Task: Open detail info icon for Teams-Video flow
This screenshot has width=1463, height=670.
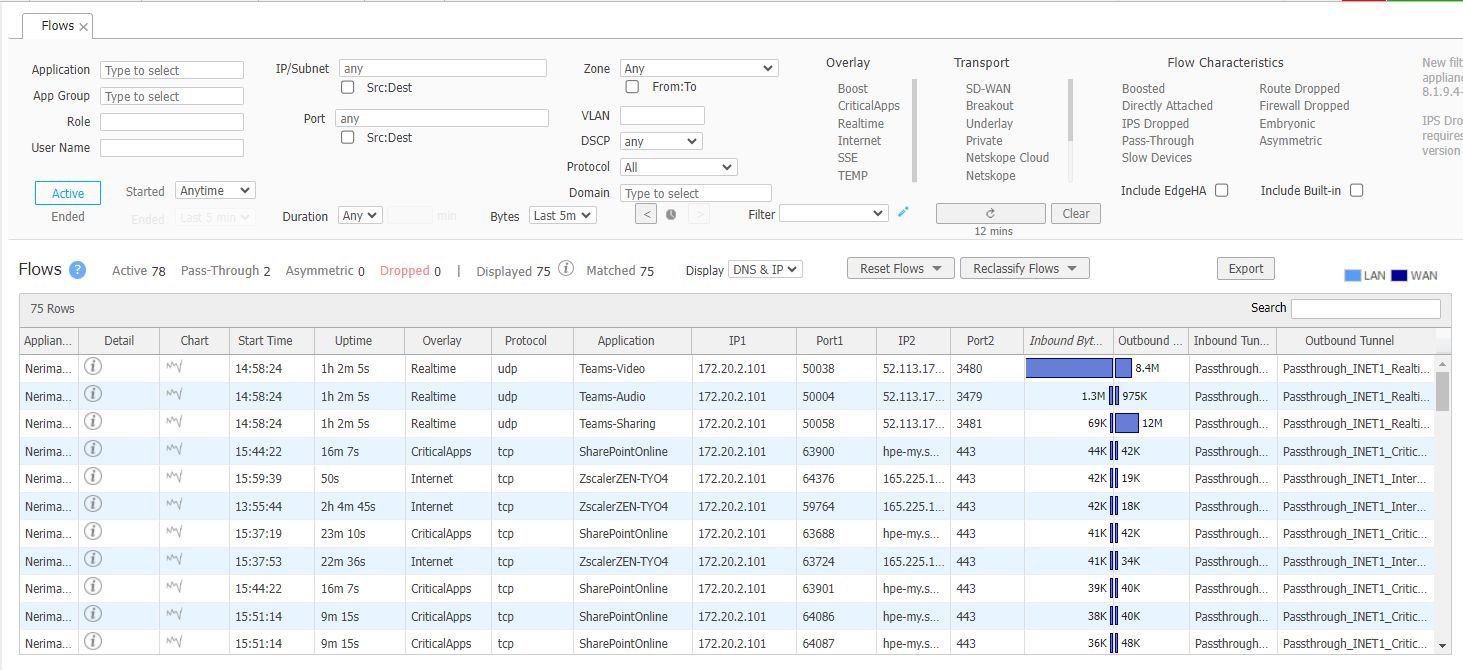Action: (93, 366)
